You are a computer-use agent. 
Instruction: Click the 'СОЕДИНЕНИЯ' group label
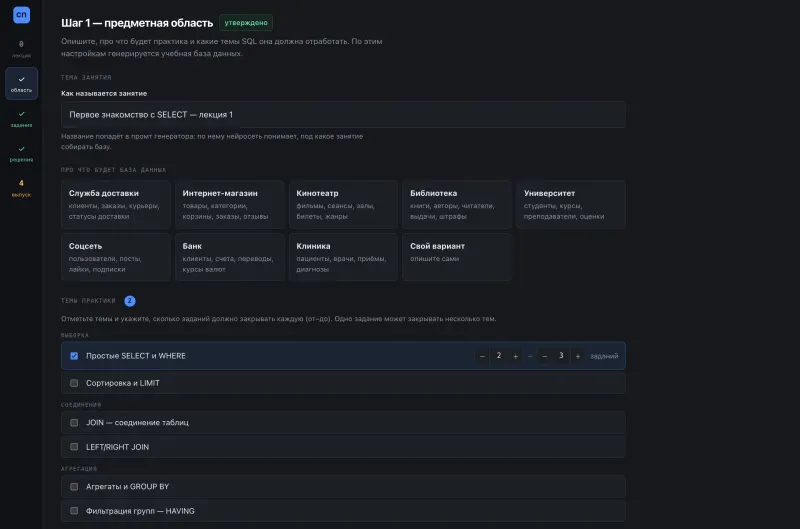(x=81, y=405)
